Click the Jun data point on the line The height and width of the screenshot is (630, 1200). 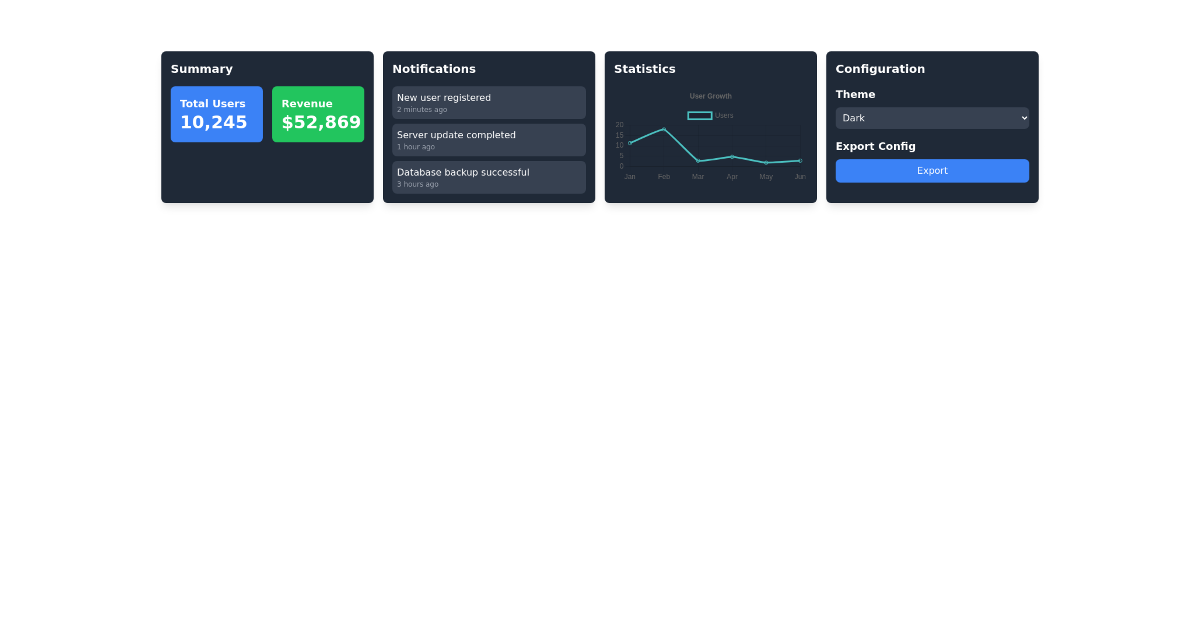(799, 162)
